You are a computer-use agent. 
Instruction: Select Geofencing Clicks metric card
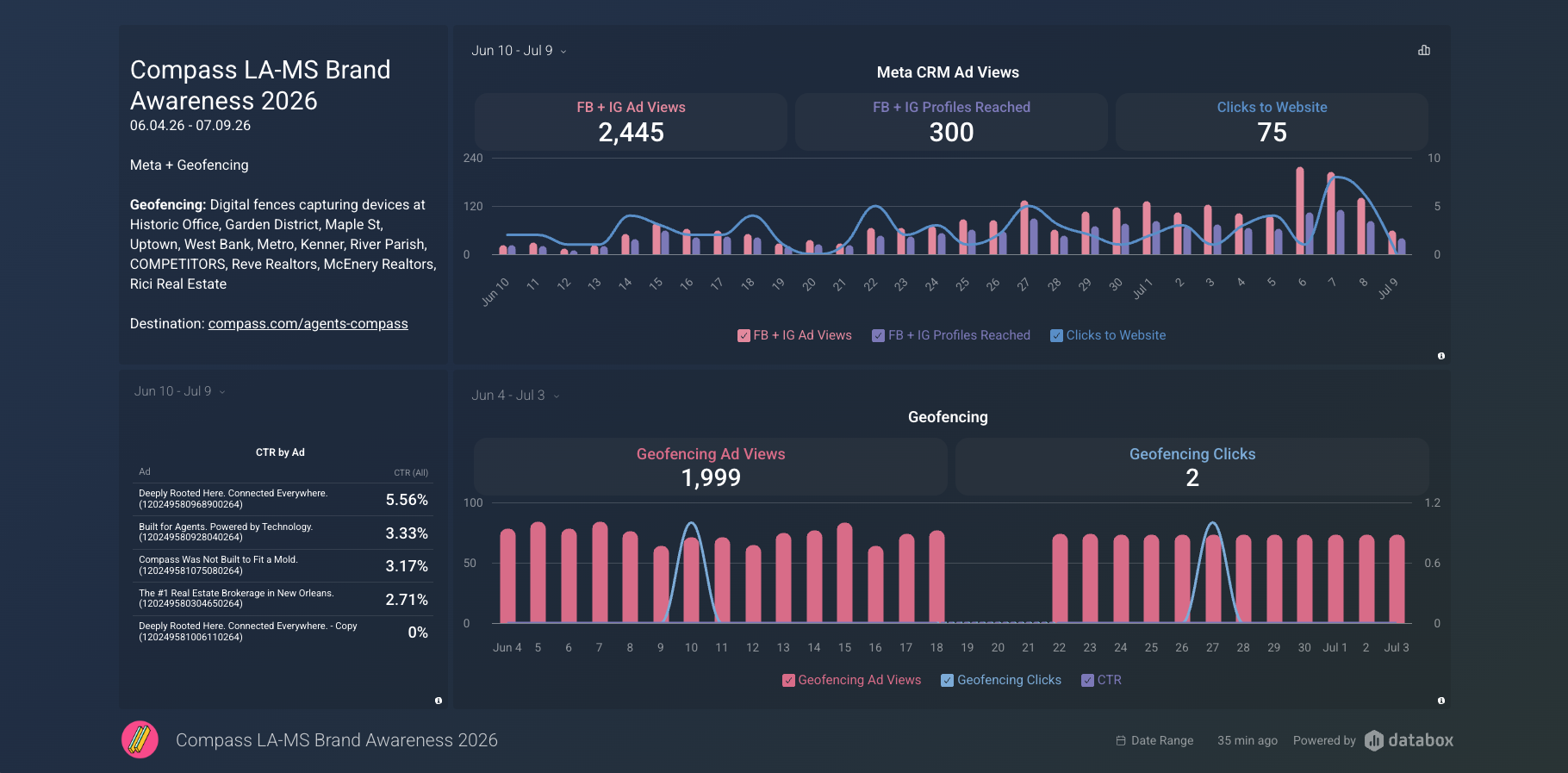(1192, 466)
